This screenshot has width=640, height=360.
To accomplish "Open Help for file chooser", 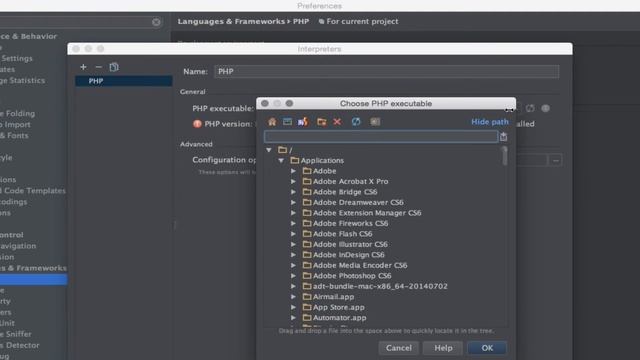I will click(x=443, y=348).
